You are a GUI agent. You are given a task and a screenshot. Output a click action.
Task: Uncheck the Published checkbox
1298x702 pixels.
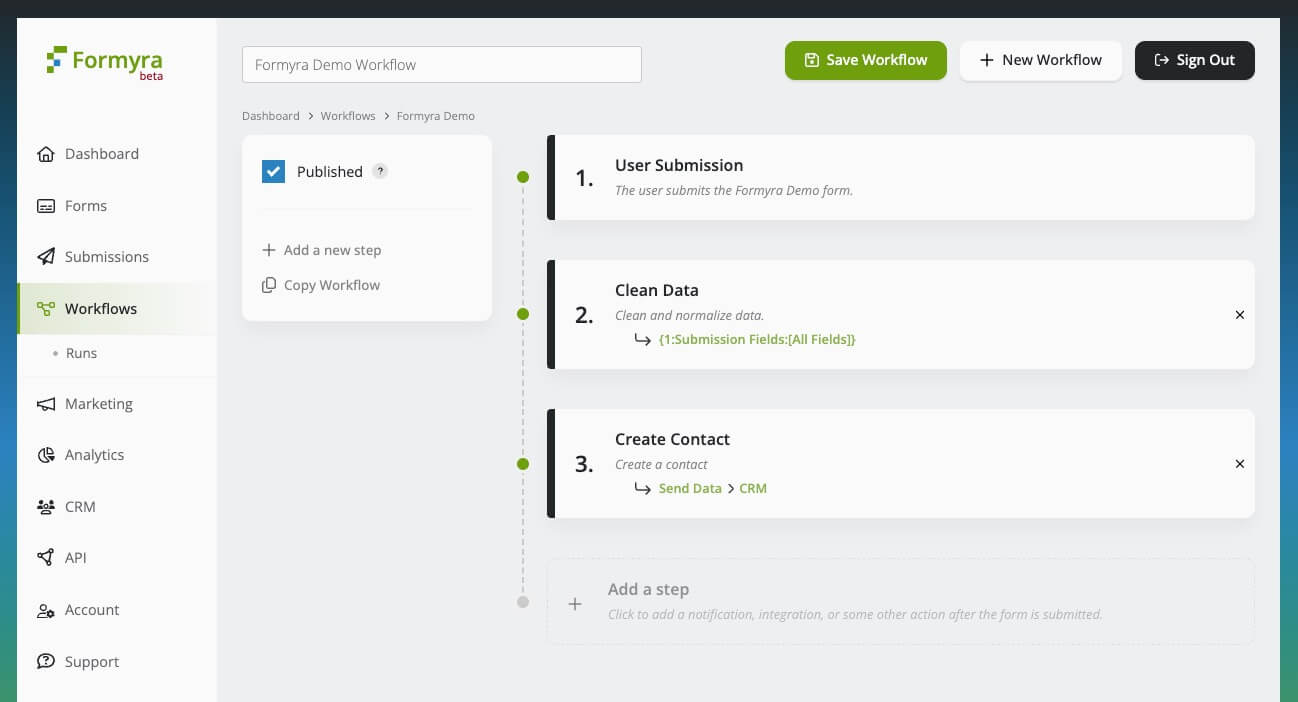click(273, 171)
